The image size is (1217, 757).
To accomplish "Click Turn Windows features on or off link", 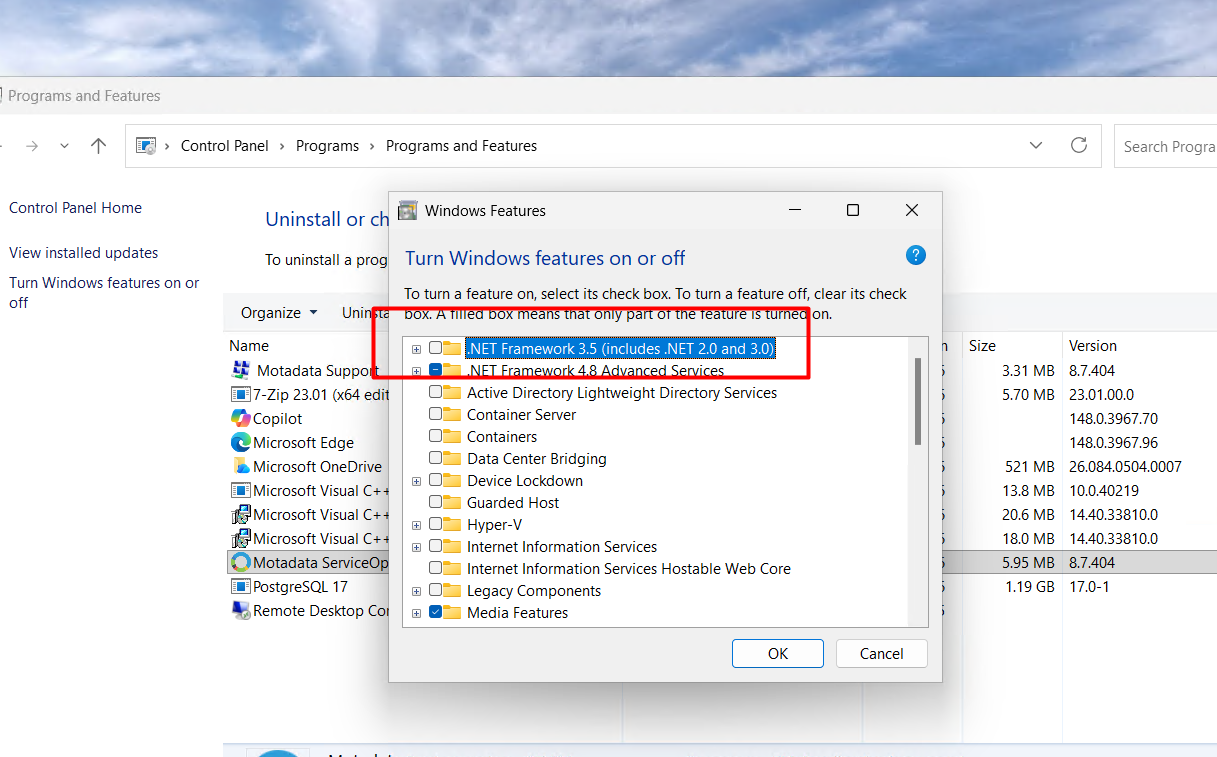I will (104, 292).
